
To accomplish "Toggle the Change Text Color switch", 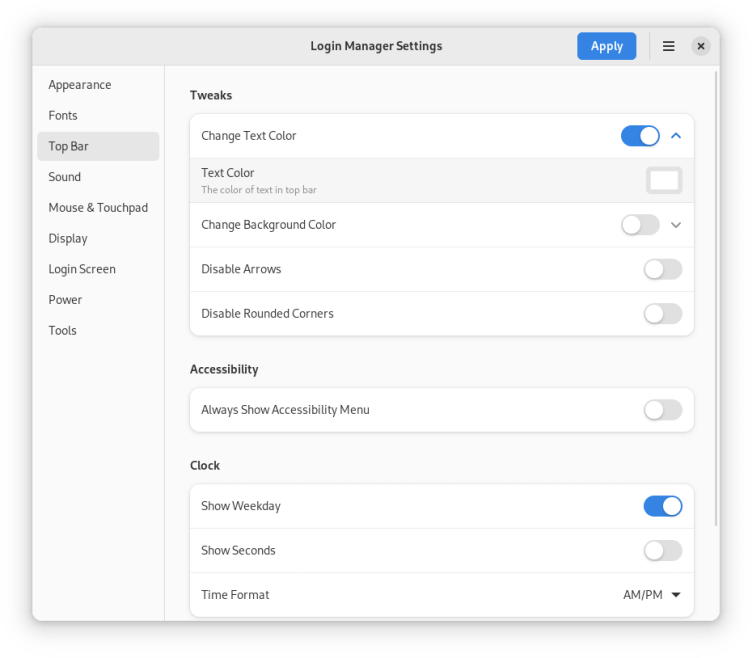I will 640,136.
